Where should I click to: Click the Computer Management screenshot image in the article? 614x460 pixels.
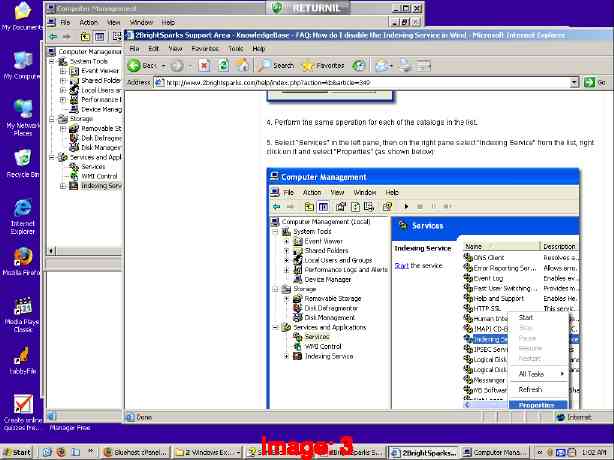pyautogui.click(x=423, y=289)
